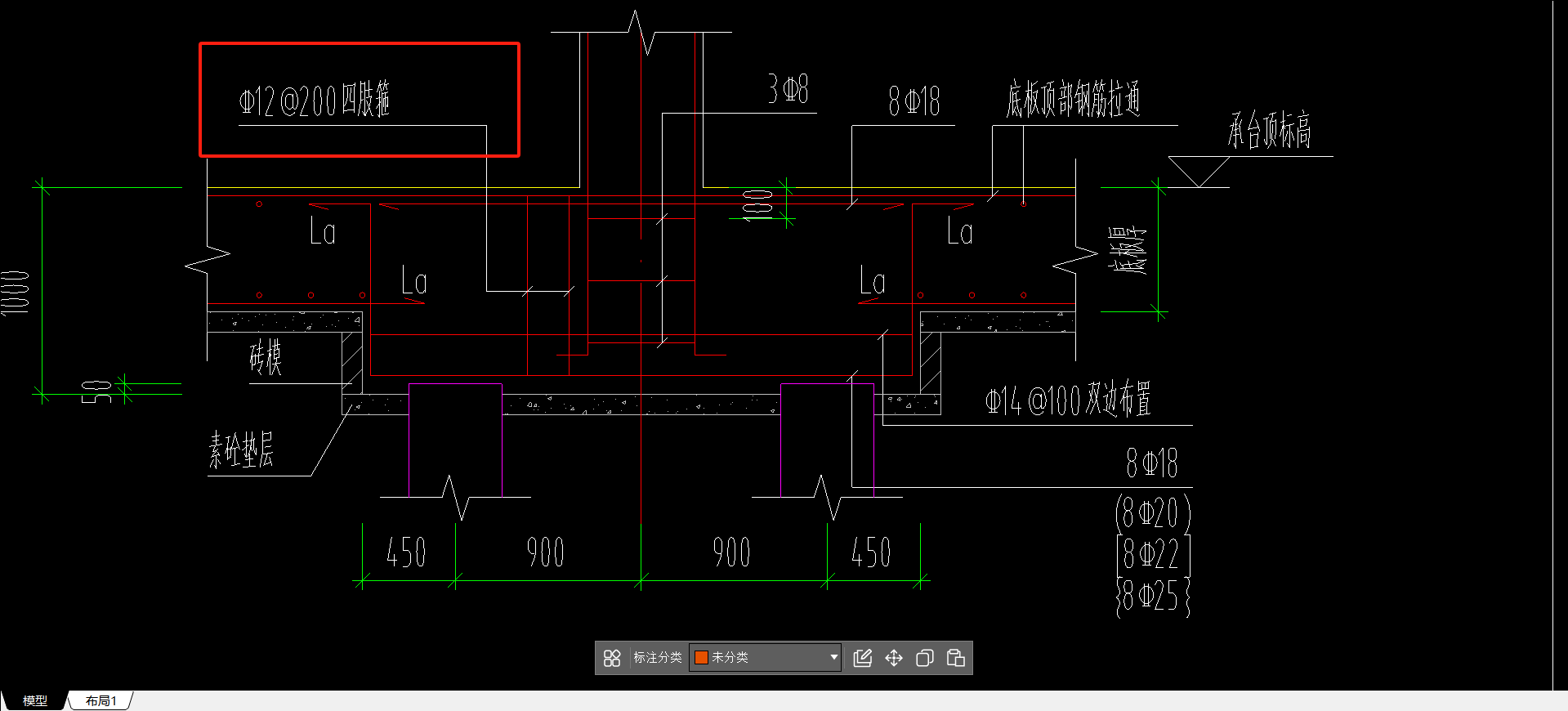Select the 3Φ8 rebar label
Image resolution: width=1568 pixels, height=711 pixels.
pyautogui.click(x=788, y=88)
